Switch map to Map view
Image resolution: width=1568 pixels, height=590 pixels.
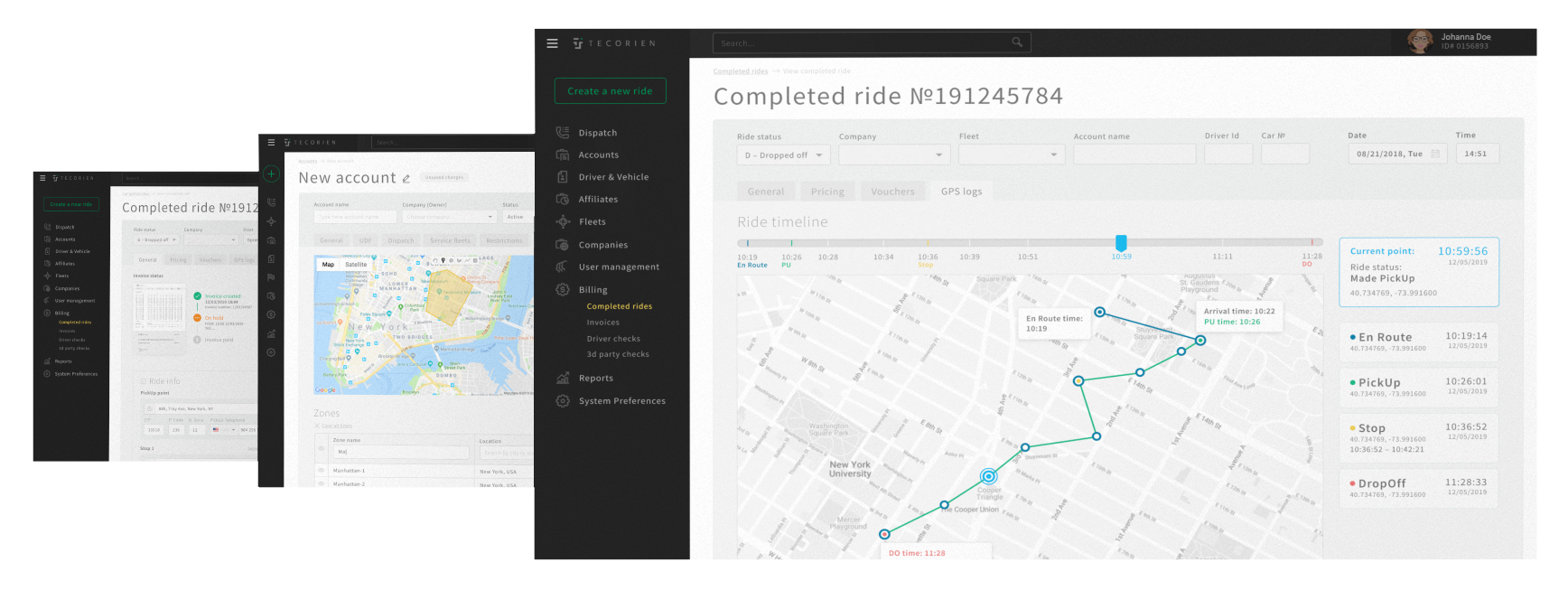click(x=328, y=265)
